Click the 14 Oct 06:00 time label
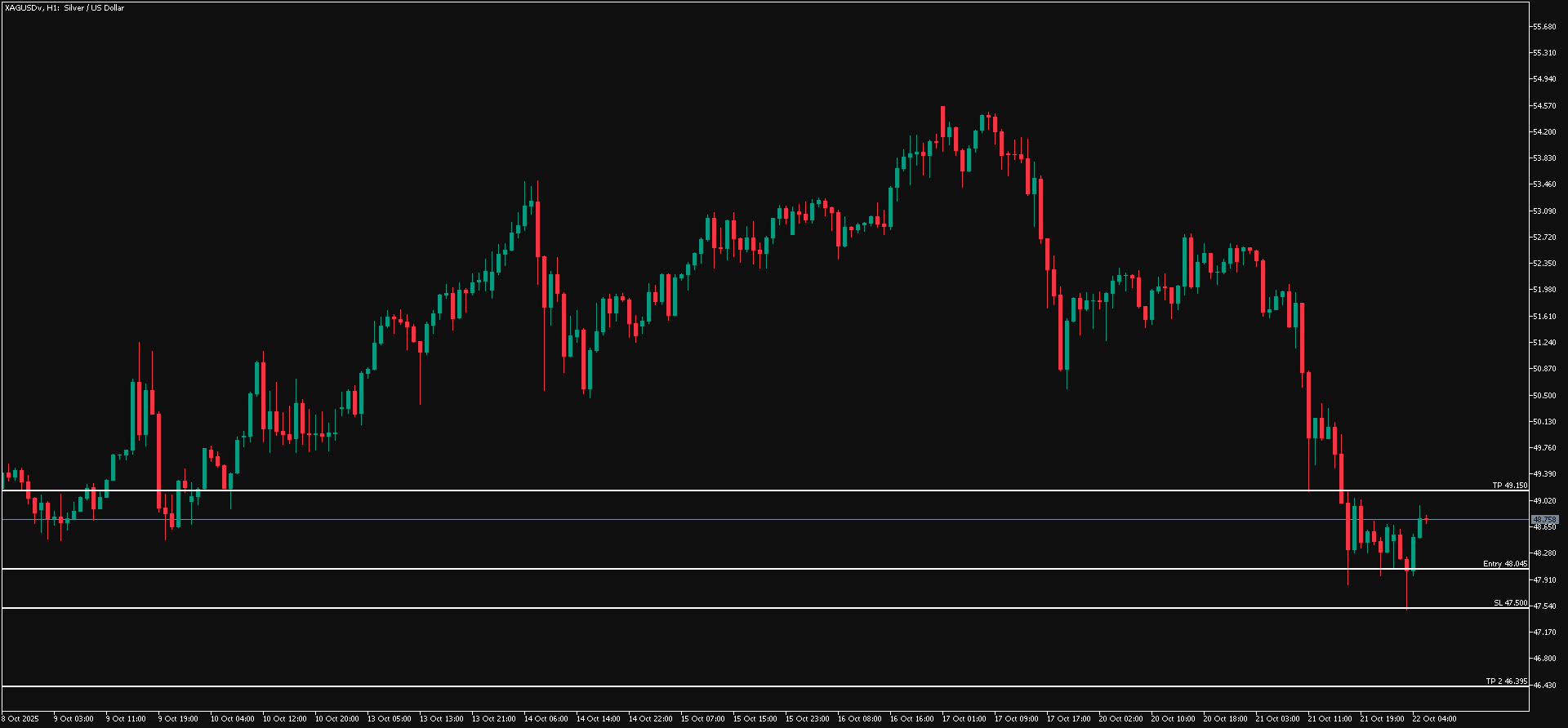 546,719
